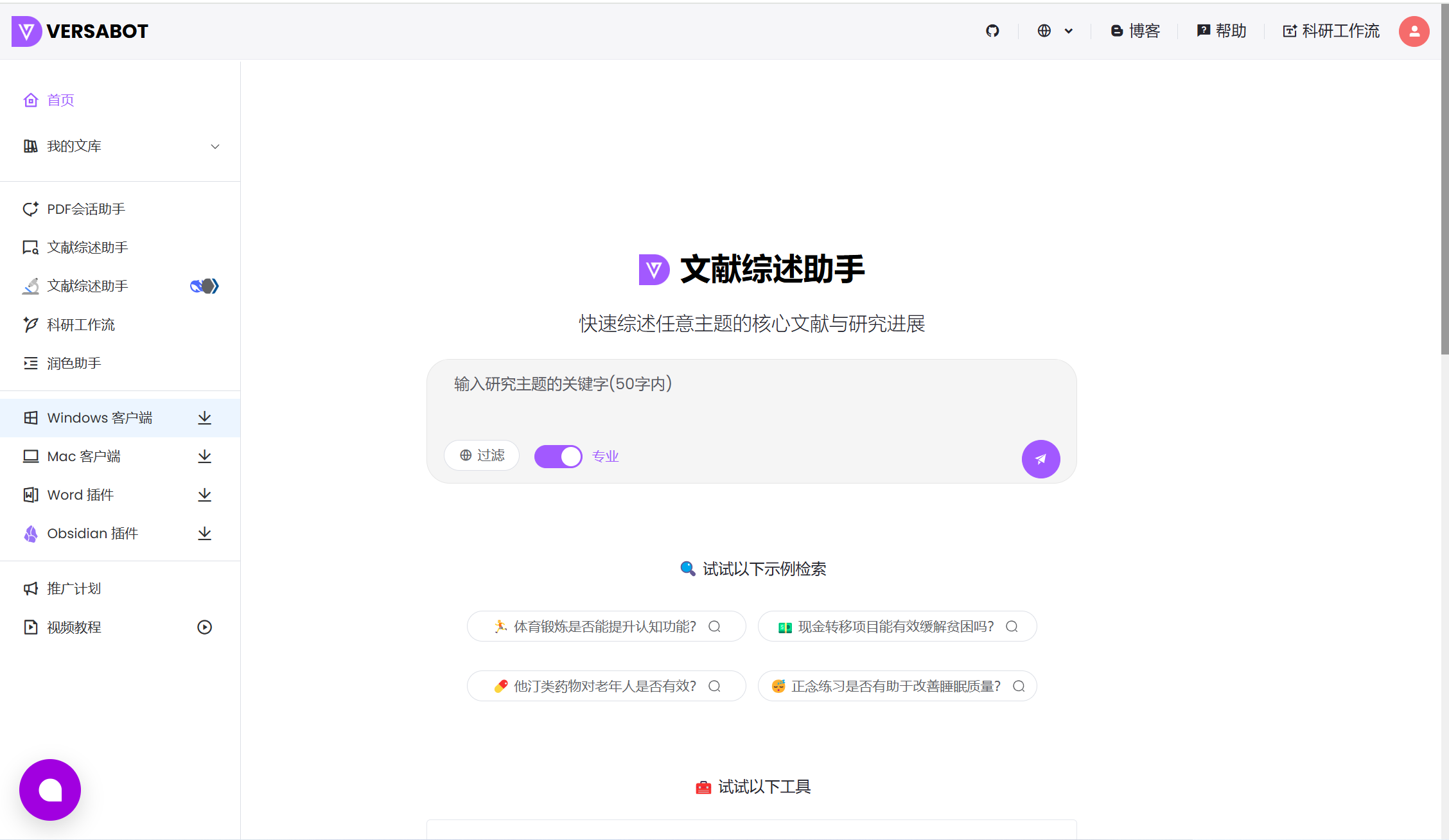Screen dimensions: 1449x840
Task: Select the PDF会话助手 sidebar icon
Action: 31,209
